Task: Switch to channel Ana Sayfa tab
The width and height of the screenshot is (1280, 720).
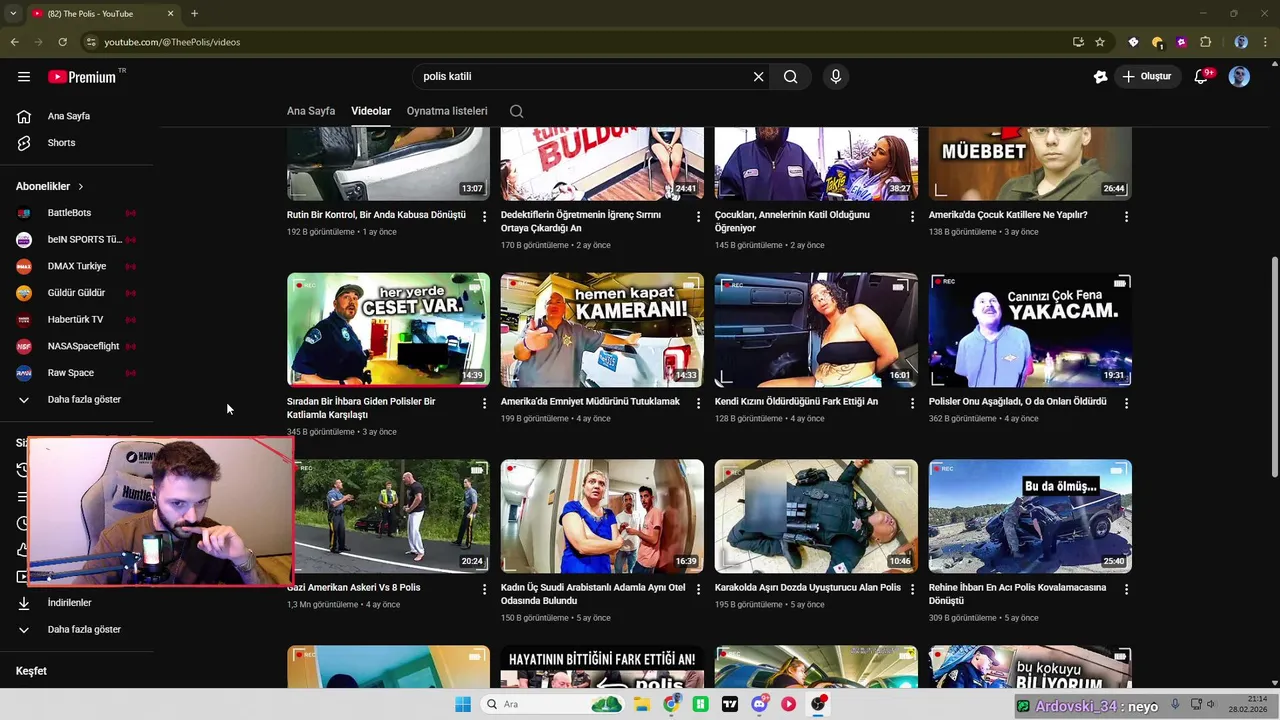Action: (x=311, y=111)
